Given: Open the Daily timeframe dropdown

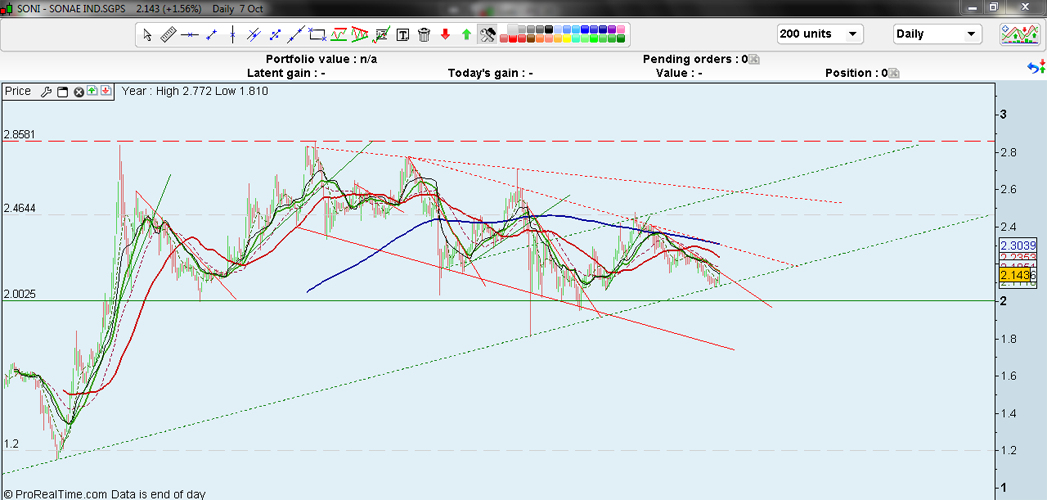Looking at the screenshot, I should [937, 34].
